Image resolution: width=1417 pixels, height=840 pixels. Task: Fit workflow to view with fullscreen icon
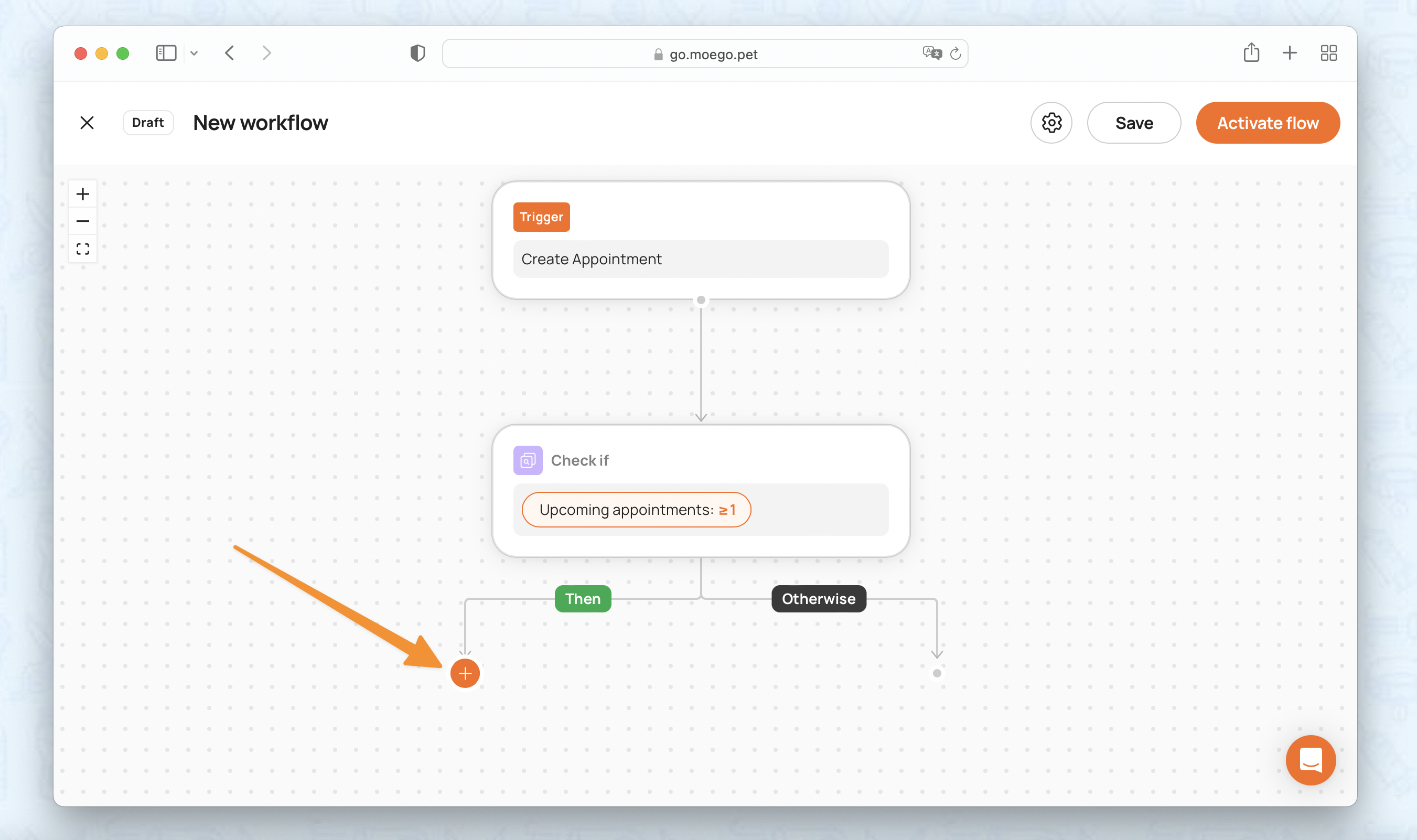[83, 249]
